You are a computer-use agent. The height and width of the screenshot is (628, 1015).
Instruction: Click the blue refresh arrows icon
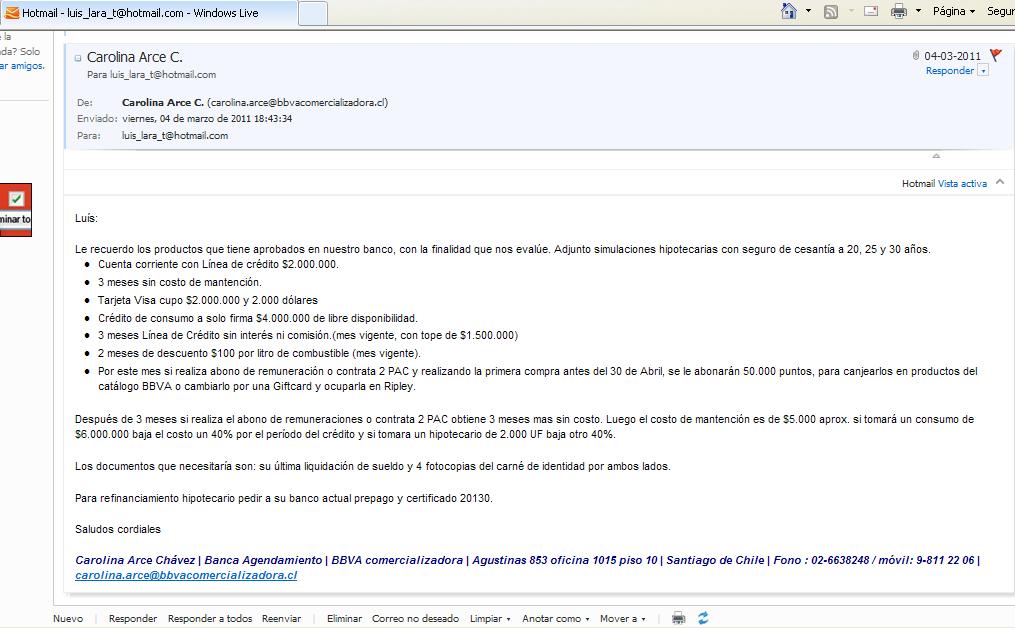(703, 618)
